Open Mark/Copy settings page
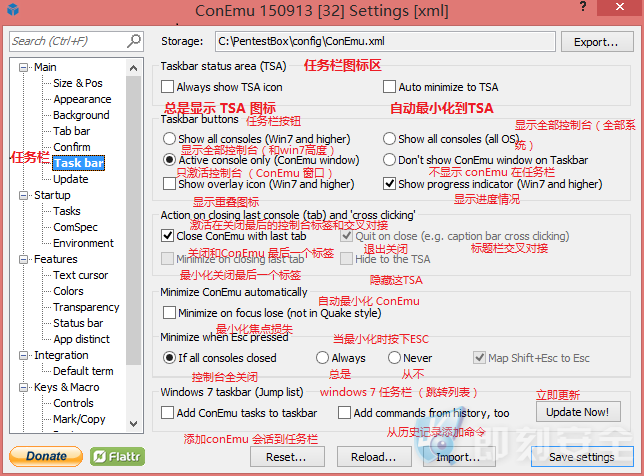Viewport: 644px width, 476px height. pyautogui.click(x=79, y=419)
